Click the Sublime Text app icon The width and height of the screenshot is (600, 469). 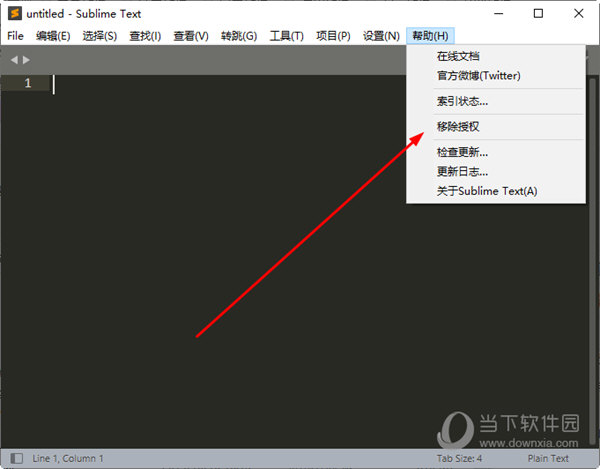[x=15, y=13]
